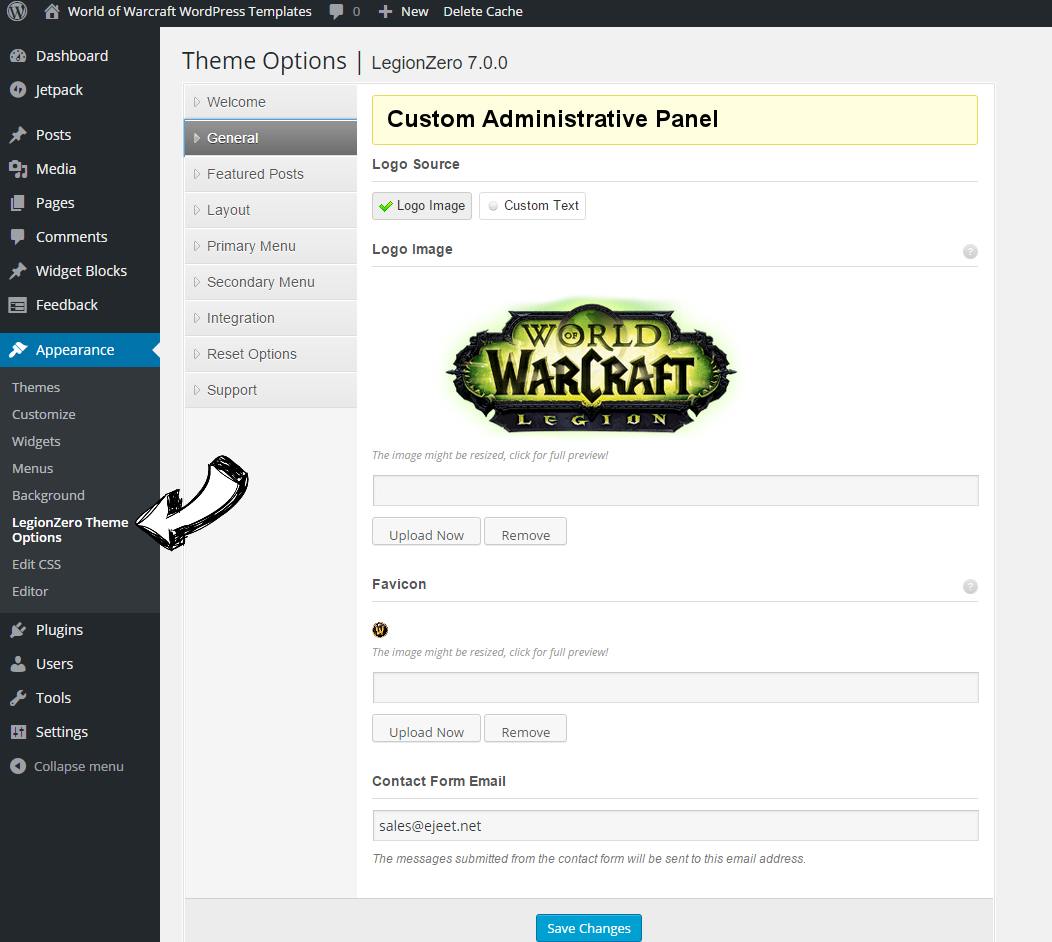Image resolution: width=1052 pixels, height=942 pixels.
Task: Expand the Secondary Menu section
Action: click(x=270, y=282)
